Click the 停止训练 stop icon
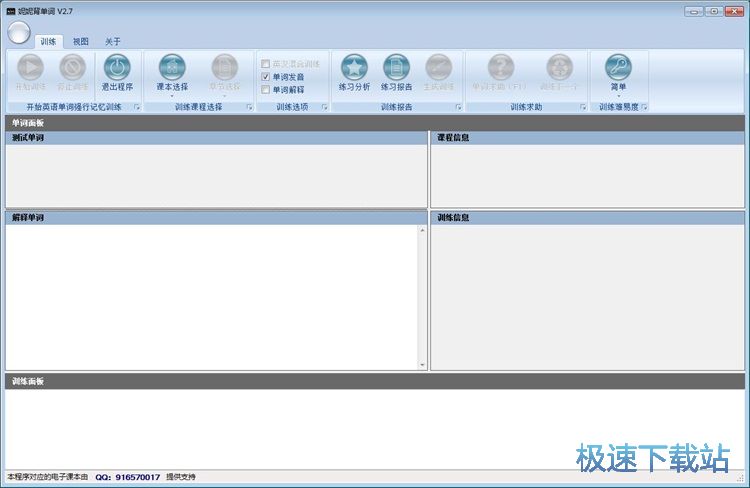Viewport: 750px width, 488px height. [x=72, y=67]
